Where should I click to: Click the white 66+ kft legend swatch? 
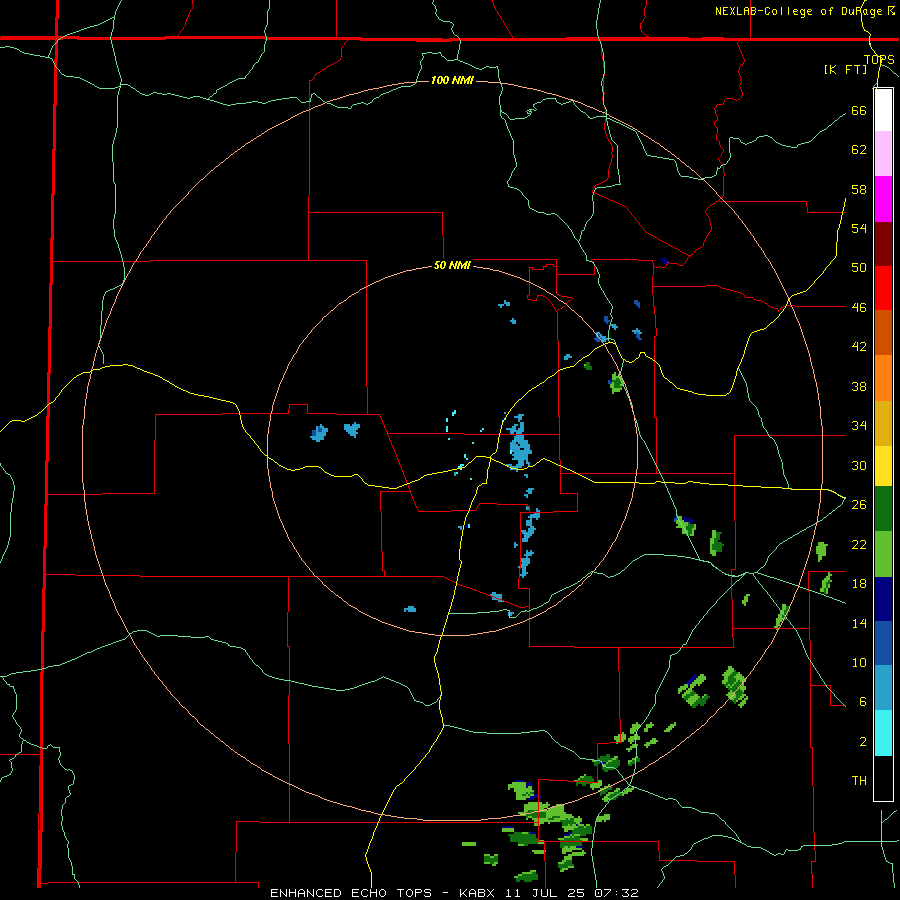tap(883, 110)
